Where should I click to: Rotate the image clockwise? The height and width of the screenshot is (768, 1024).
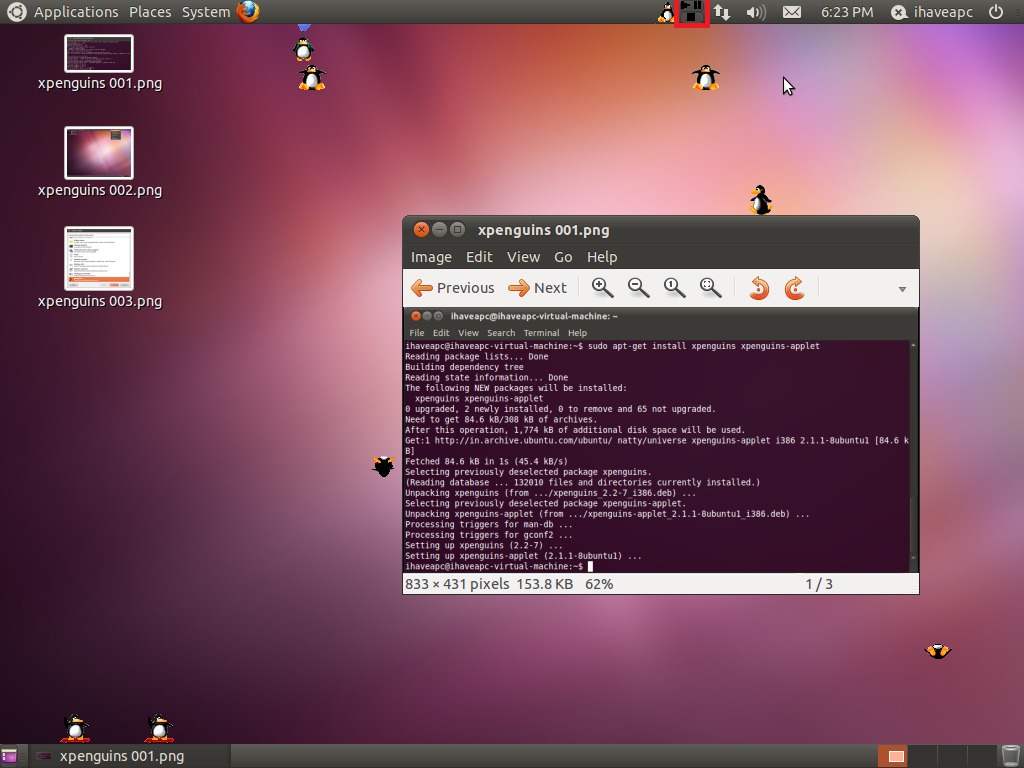click(794, 288)
